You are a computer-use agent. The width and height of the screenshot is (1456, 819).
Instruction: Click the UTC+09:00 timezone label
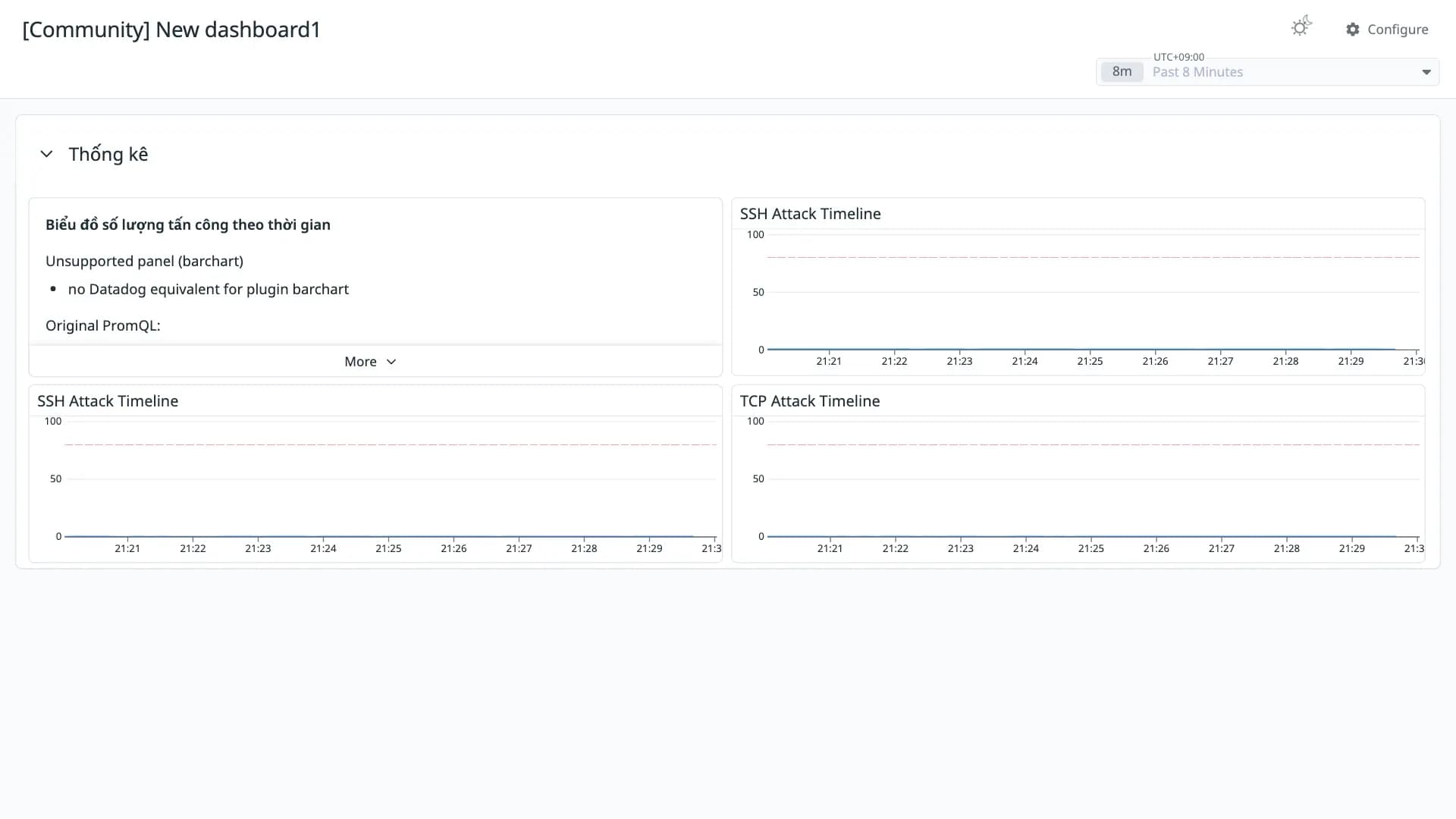(1178, 57)
